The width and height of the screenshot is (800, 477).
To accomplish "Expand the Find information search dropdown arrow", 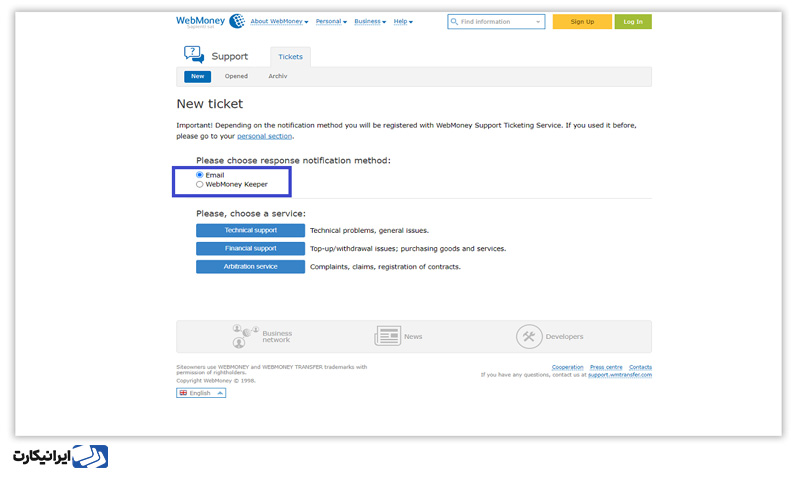I will pos(538,22).
